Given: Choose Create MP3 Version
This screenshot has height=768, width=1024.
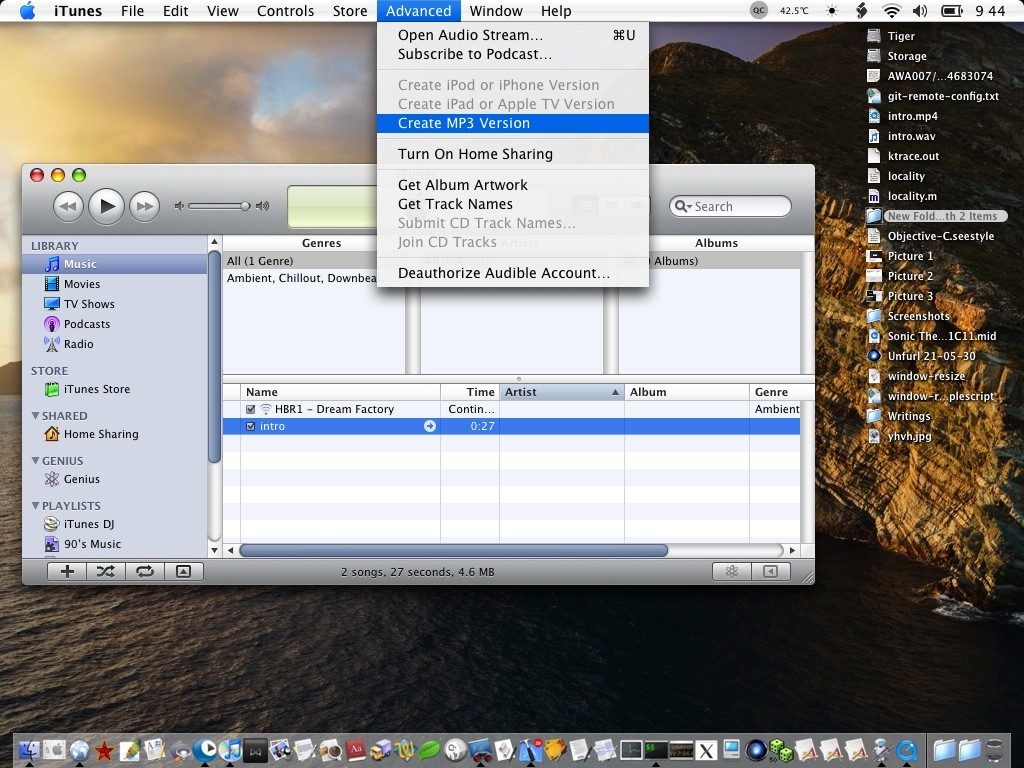Looking at the screenshot, I should click(513, 123).
